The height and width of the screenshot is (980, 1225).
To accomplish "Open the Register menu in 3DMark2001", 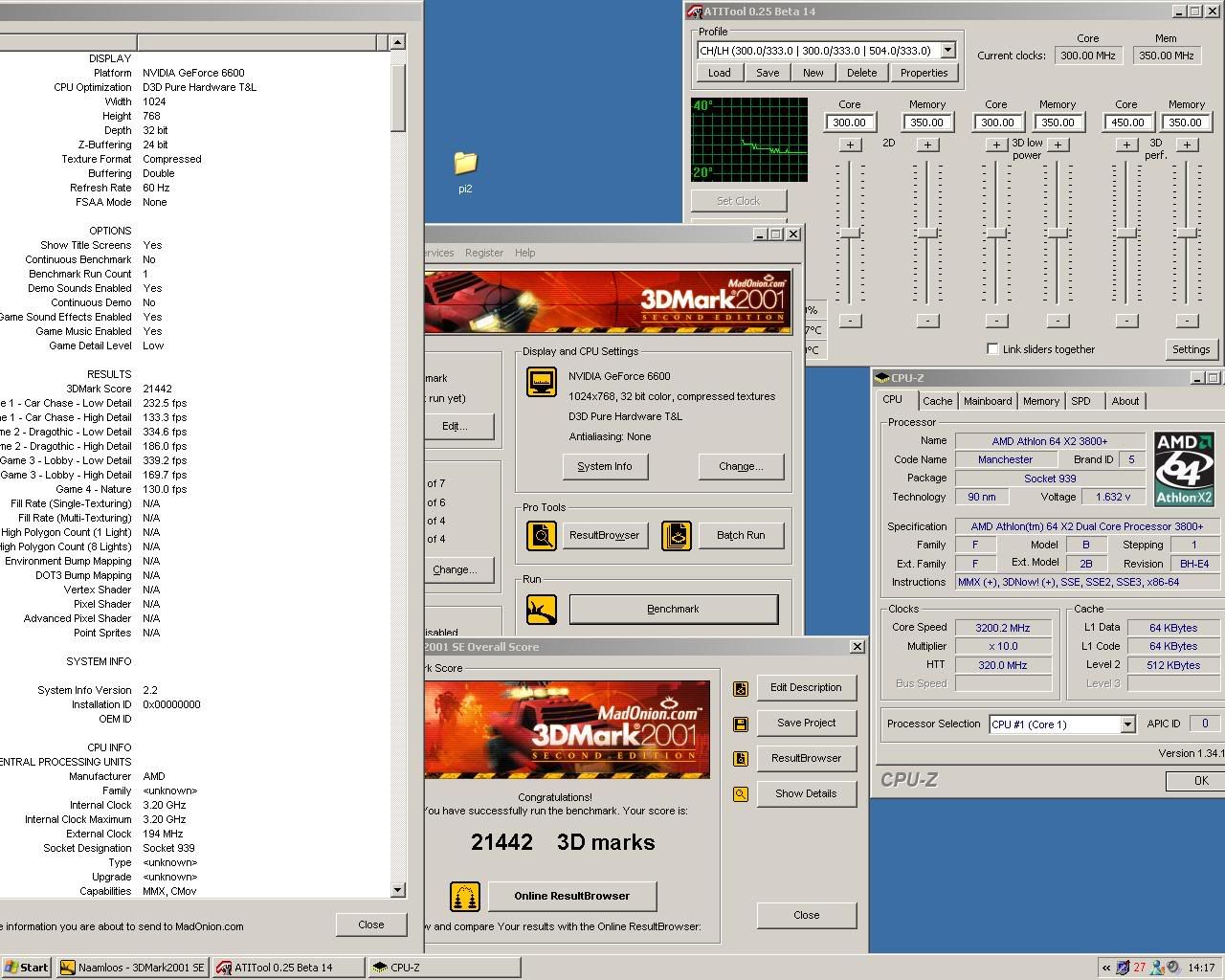I will tap(483, 253).
